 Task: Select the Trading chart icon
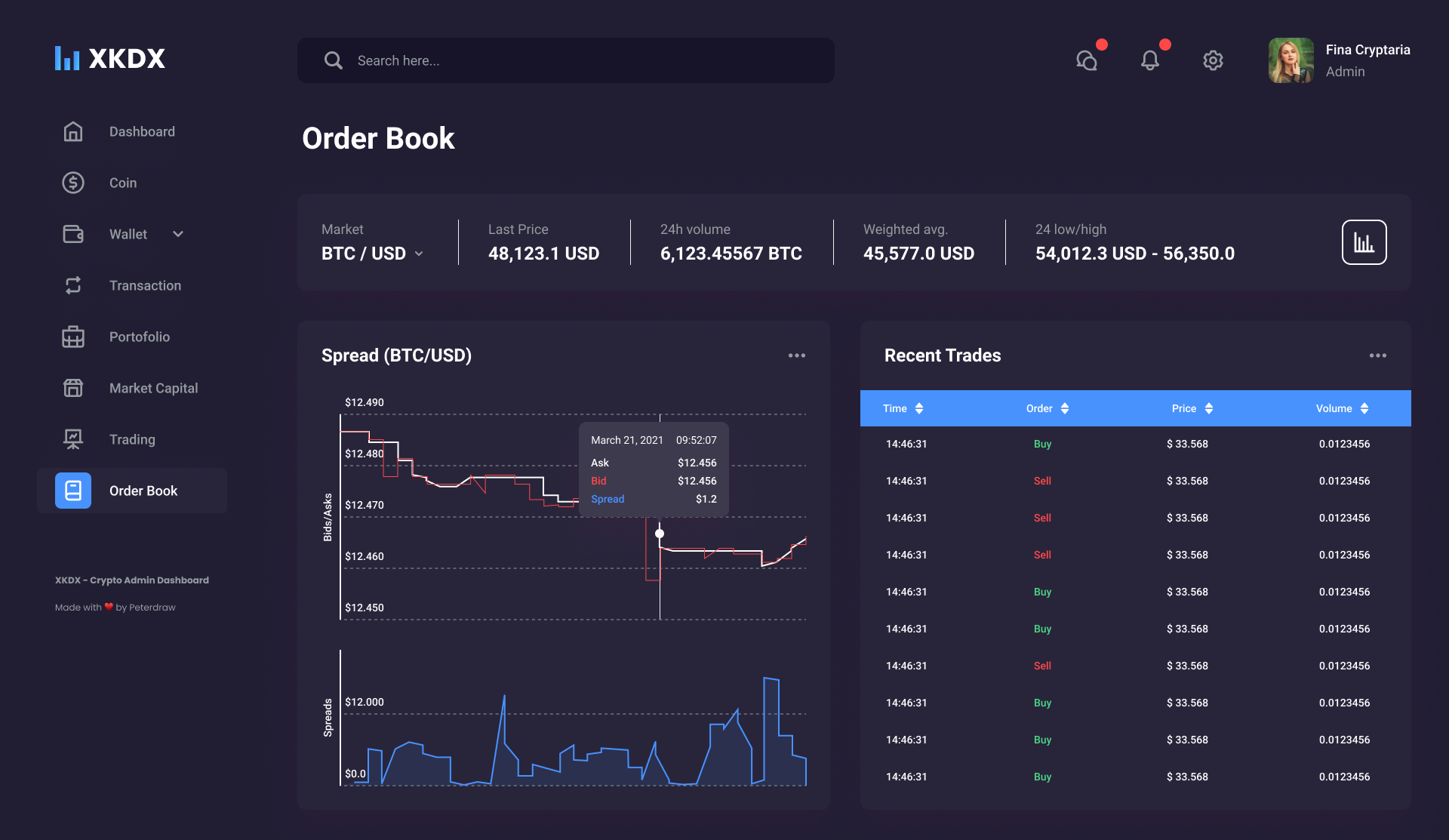pos(73,439)
